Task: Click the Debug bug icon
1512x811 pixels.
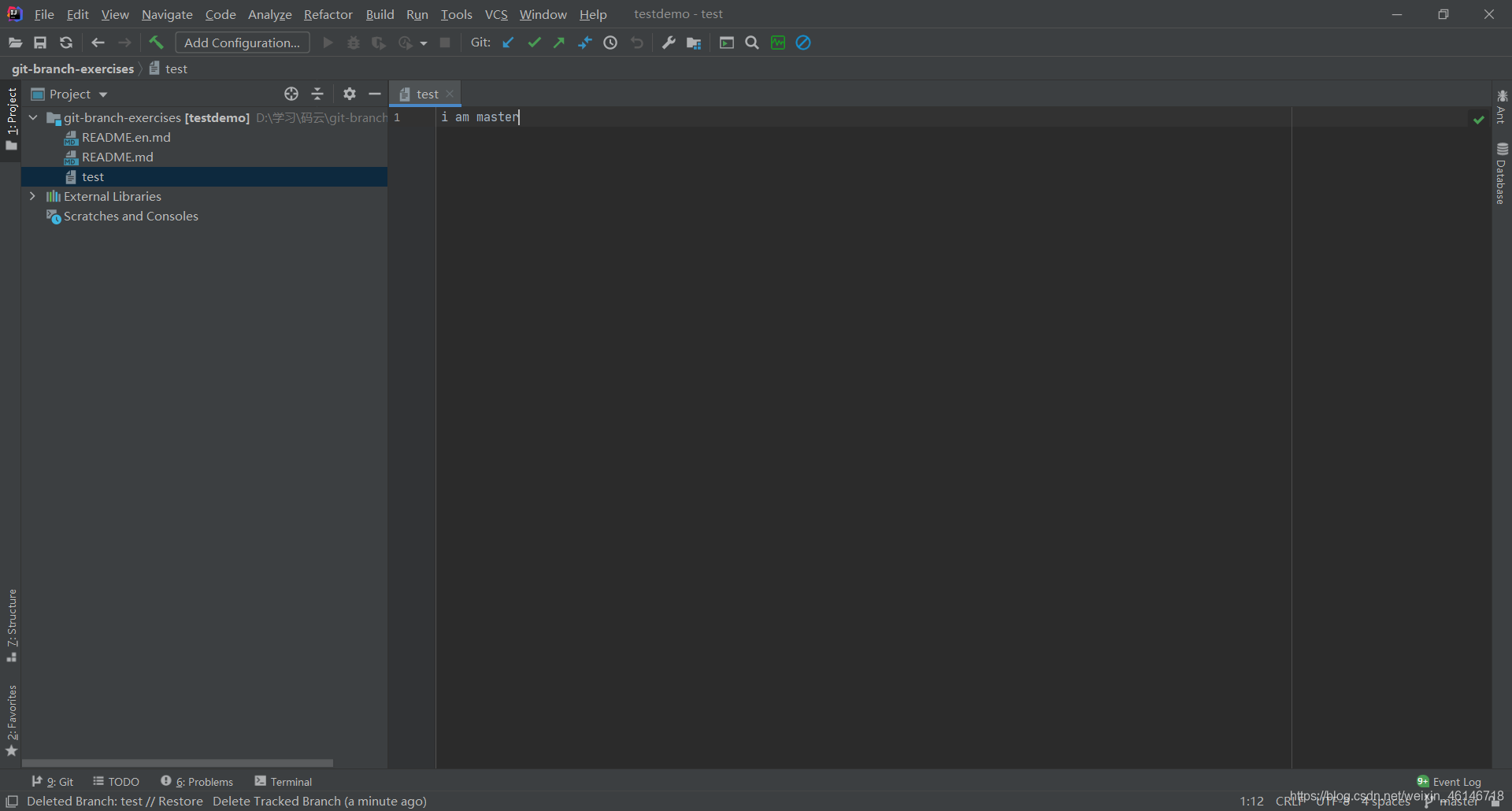Action: (x=354, y=43)
